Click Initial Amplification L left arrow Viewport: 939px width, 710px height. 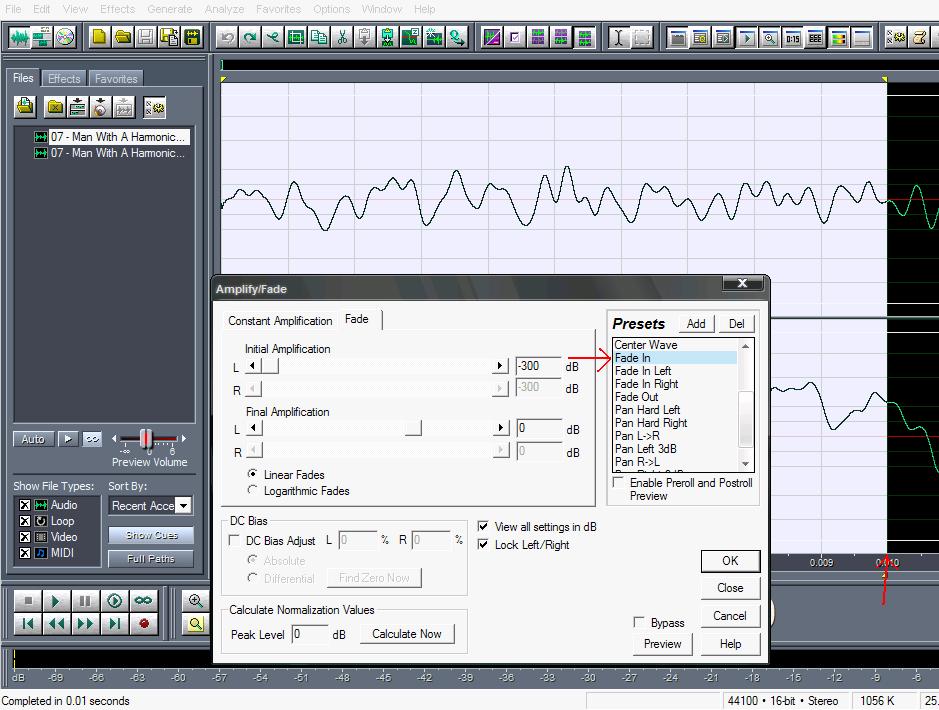pyautogui.click(x=253, y=366)
